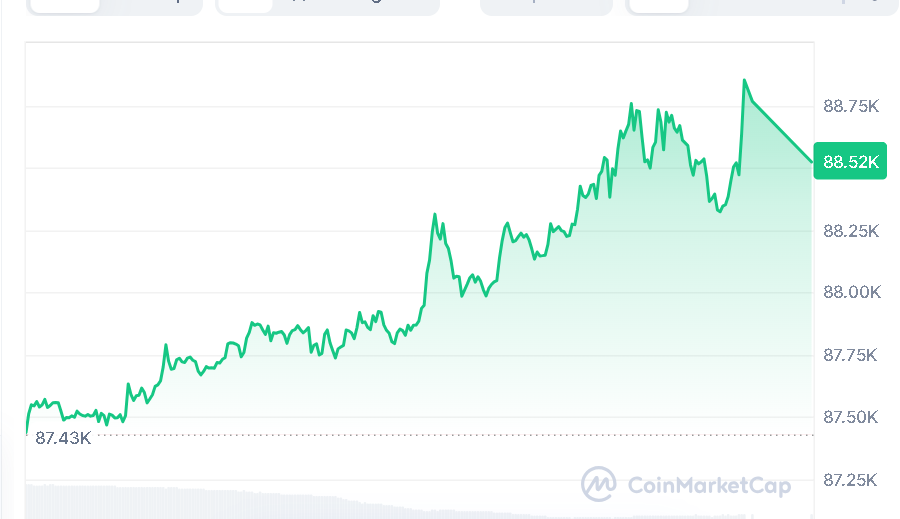The width and height of the screenshot is (900, 519).
Task: Click the third gray control group at top
Action: tap(546, 6)
